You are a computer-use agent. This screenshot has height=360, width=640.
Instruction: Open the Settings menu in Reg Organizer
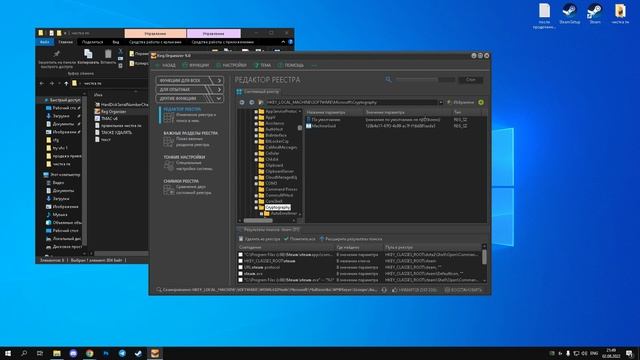coord(231,65)
